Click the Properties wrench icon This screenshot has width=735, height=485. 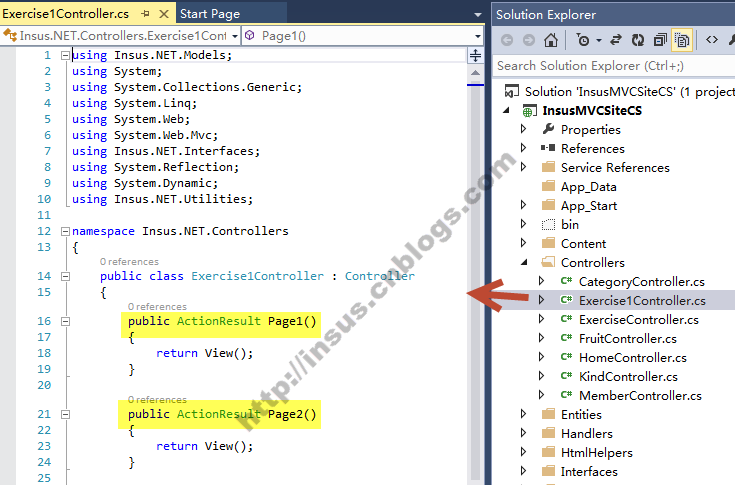click(x=548, y=129)
